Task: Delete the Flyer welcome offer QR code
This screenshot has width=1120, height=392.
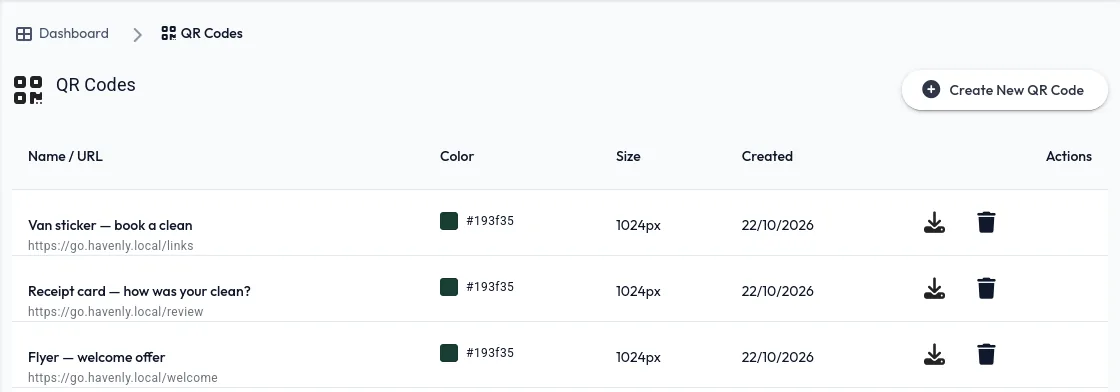Action: tap(986, 354)
